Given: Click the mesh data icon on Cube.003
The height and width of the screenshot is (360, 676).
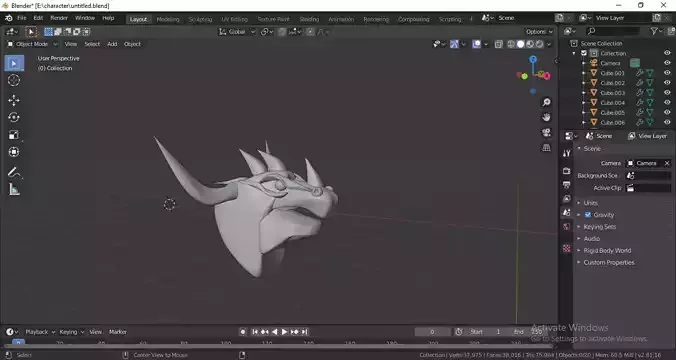Looking at the screenshot, I should coord(650,93).
